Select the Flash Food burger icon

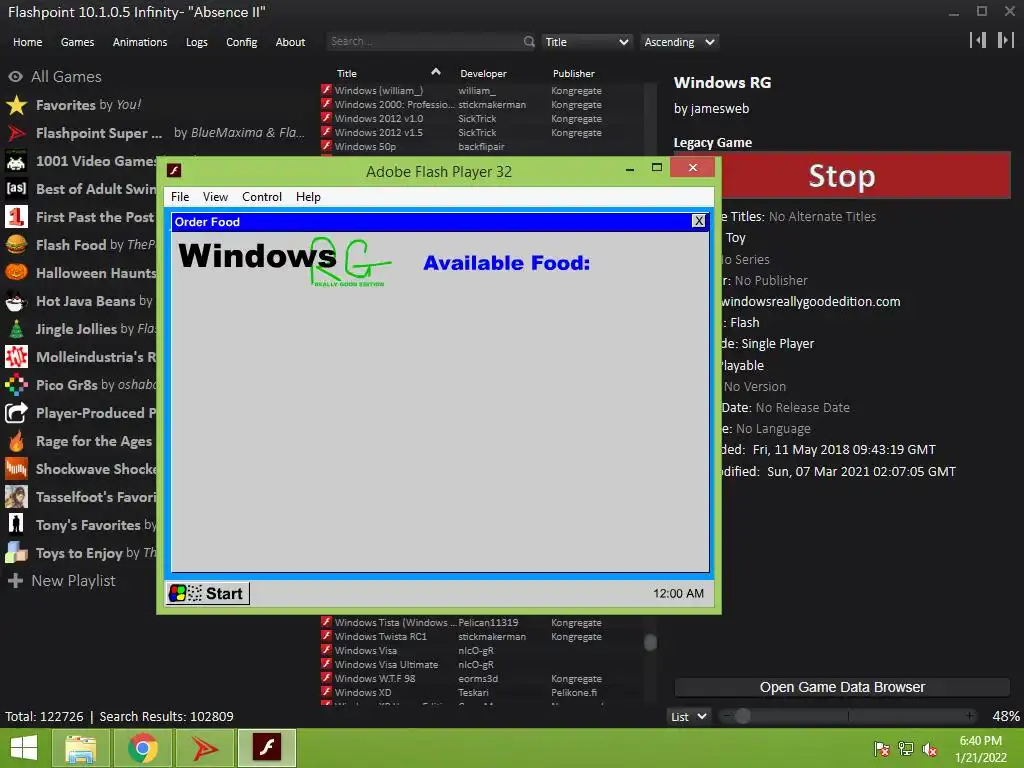(x=16, y=245)
